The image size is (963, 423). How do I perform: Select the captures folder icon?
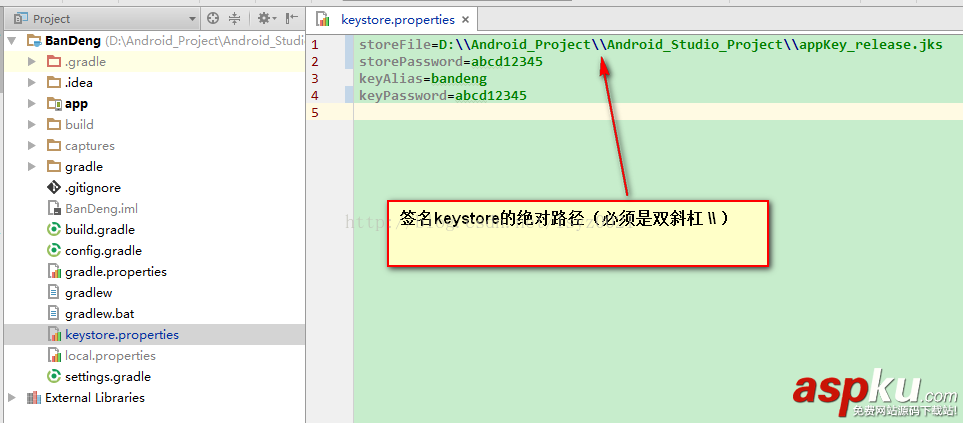(x=54, y=146)
